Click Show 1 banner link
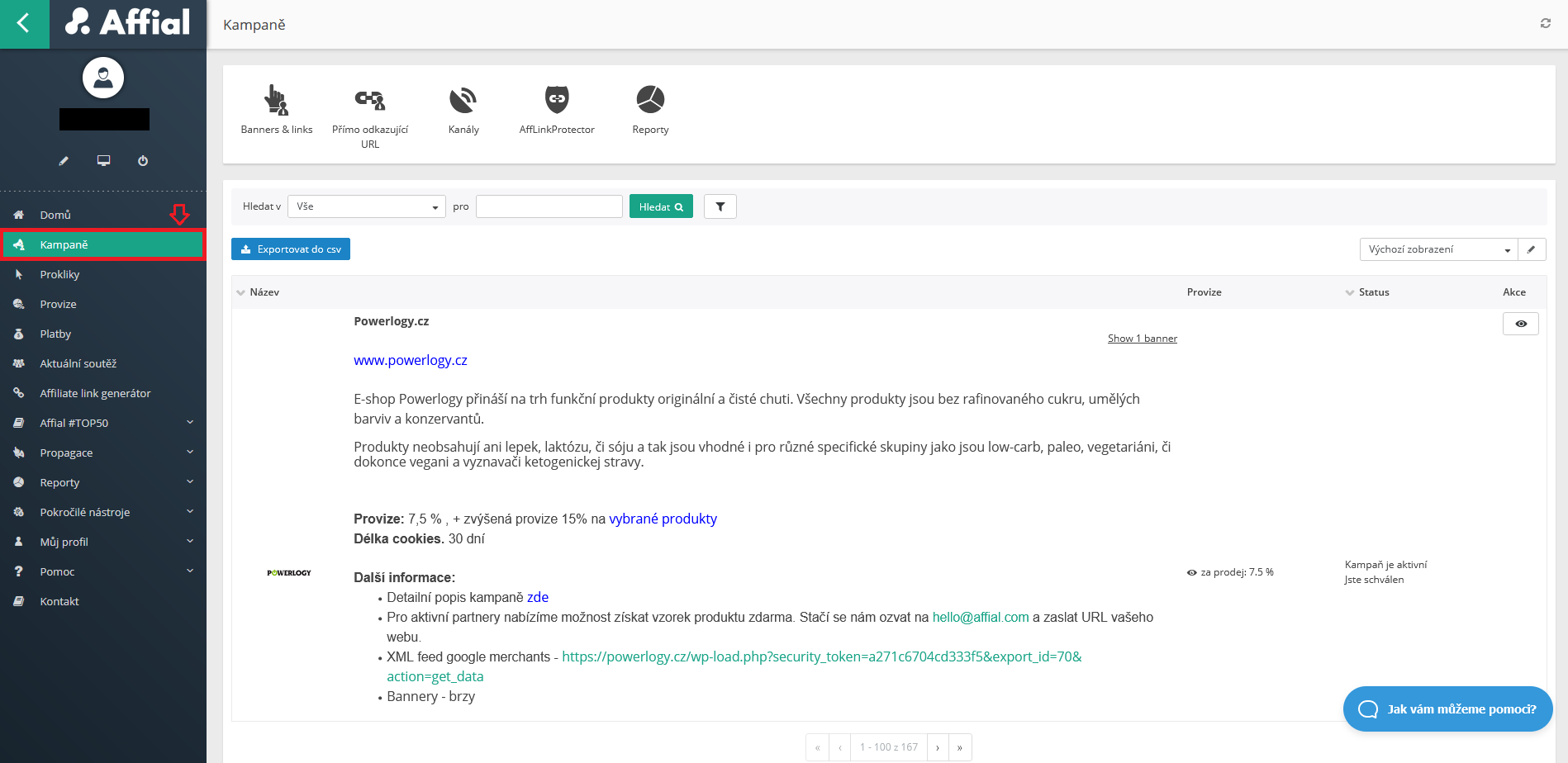 [x=1143, y=339]
